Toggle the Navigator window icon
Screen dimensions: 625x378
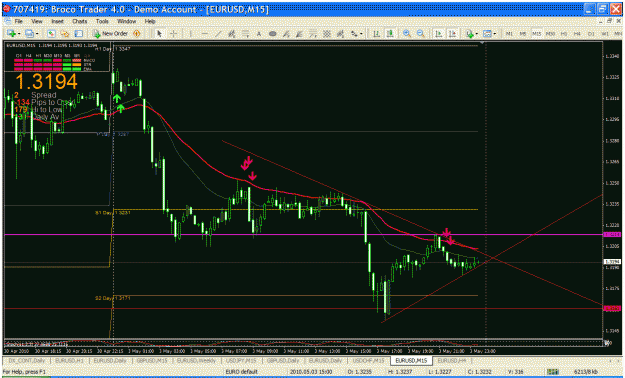[x=65, y=34]
